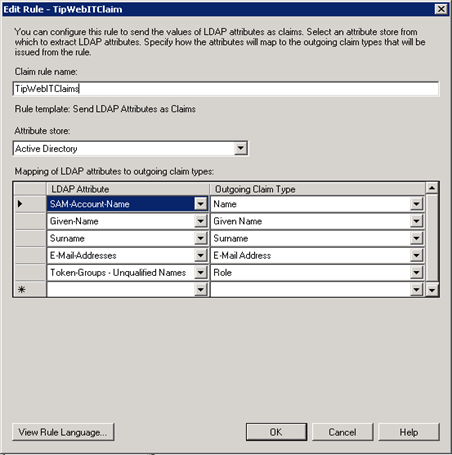The image size is (452, 455).
Task: Select the new row asterisk header
Action: 30,289
